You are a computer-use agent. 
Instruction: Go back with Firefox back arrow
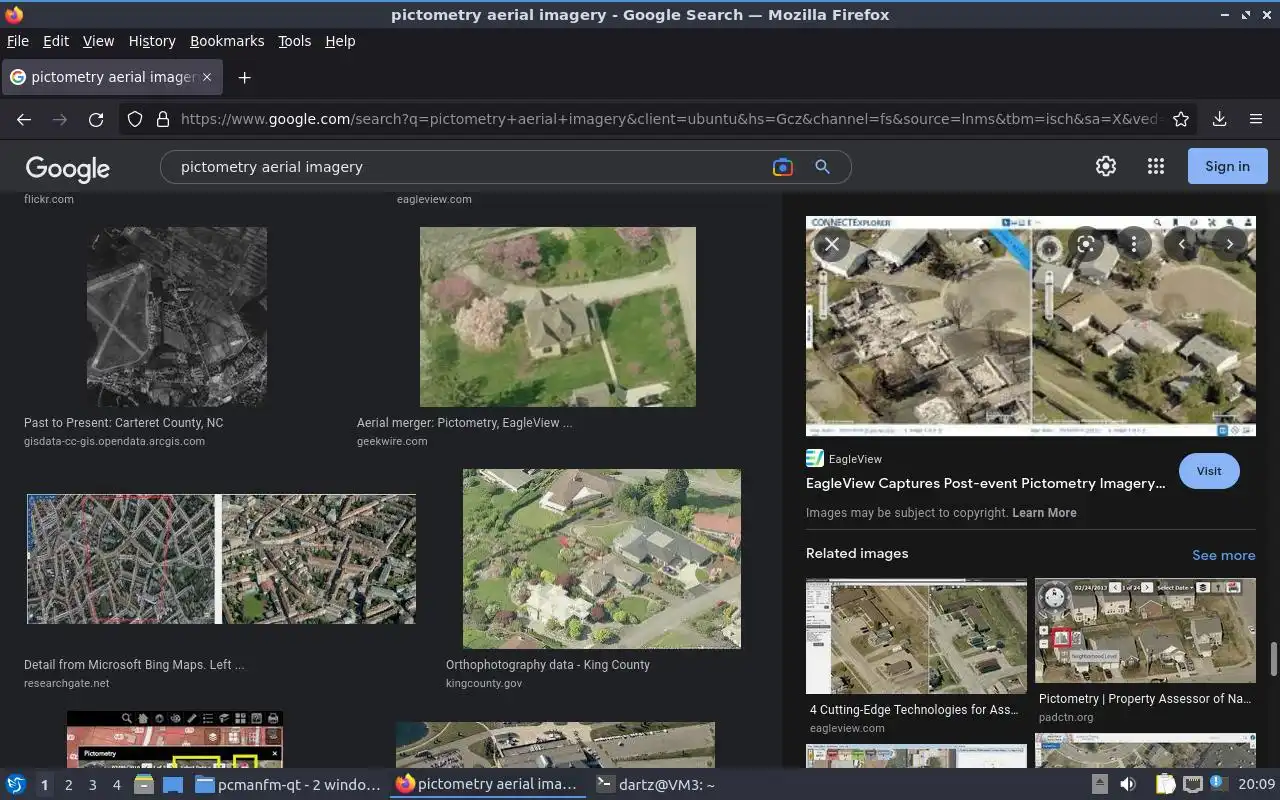point(24,119)
